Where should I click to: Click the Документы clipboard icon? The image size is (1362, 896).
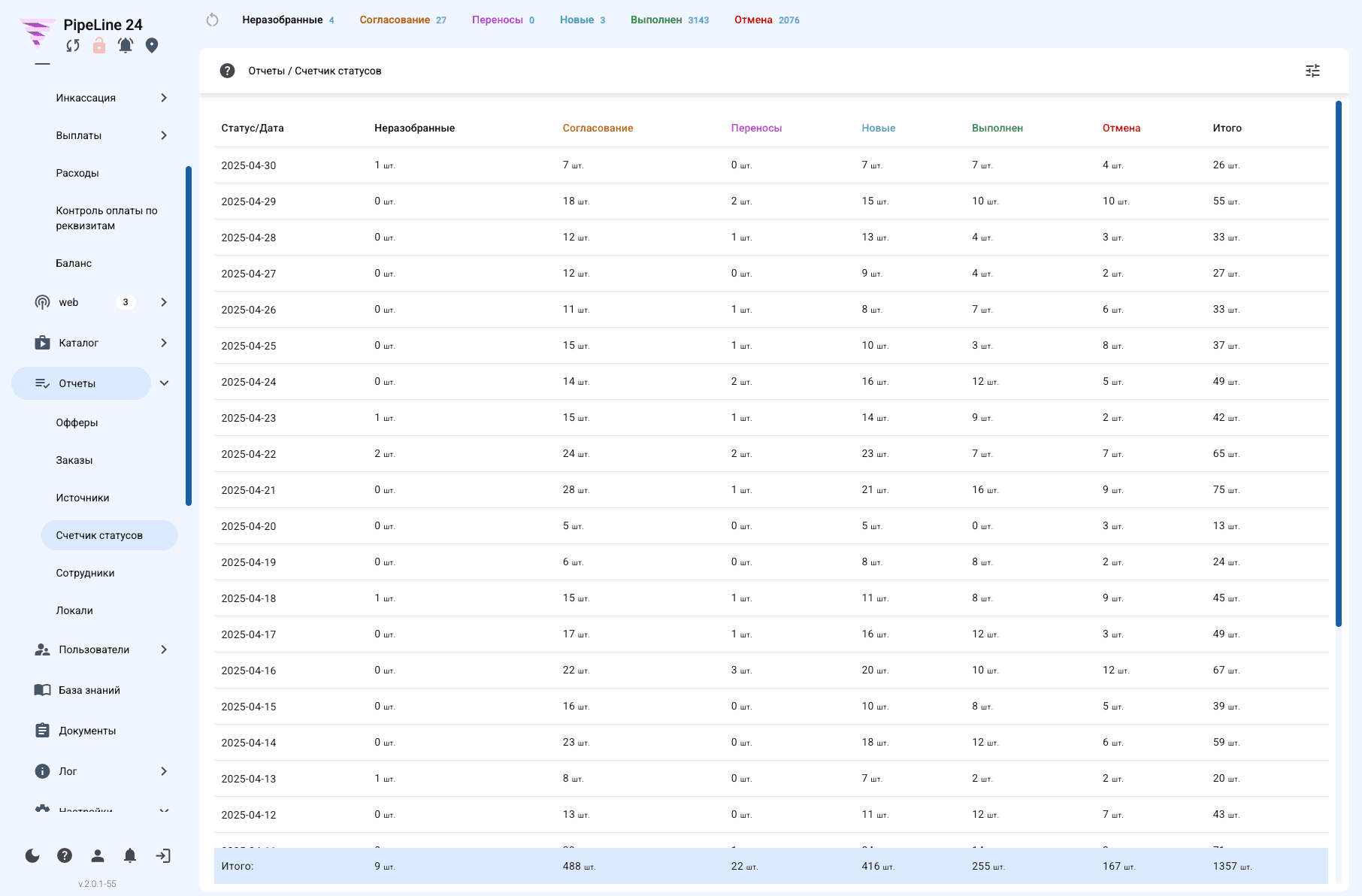coord(42,731)
